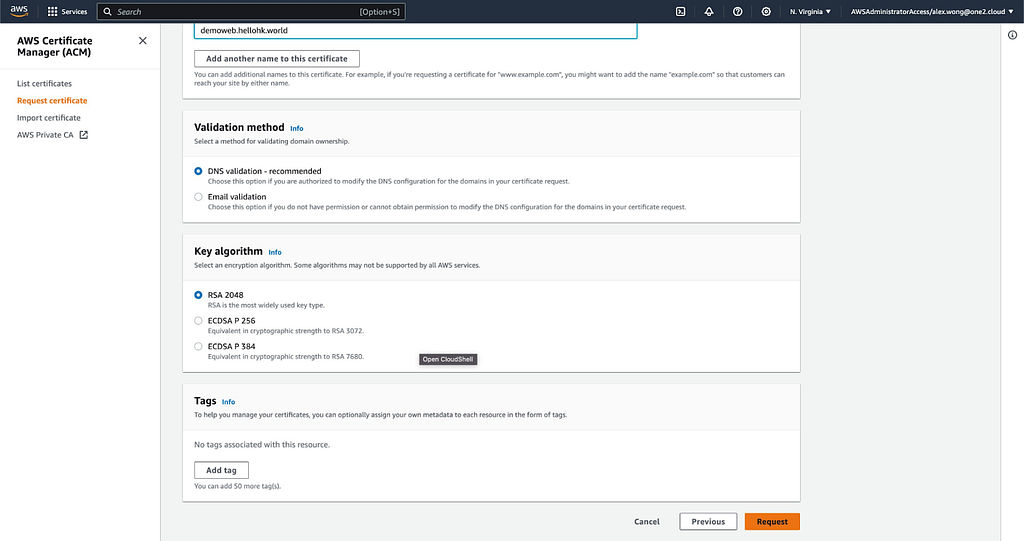
Task: Open the AWSAdministratorAccess account dropdown
Action: pos(932,12)
